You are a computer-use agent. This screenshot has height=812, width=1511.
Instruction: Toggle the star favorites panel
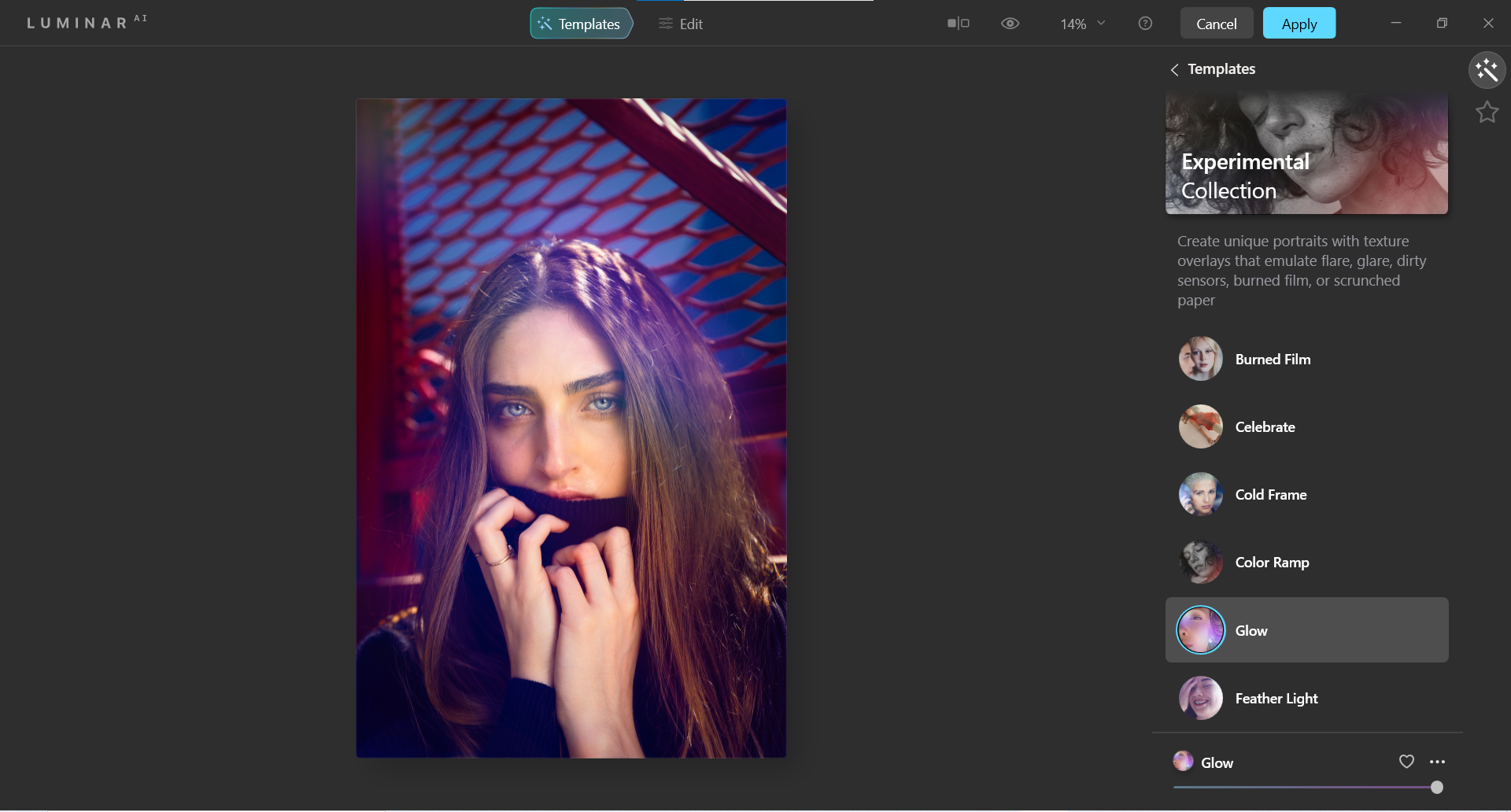coord(1487,112)
